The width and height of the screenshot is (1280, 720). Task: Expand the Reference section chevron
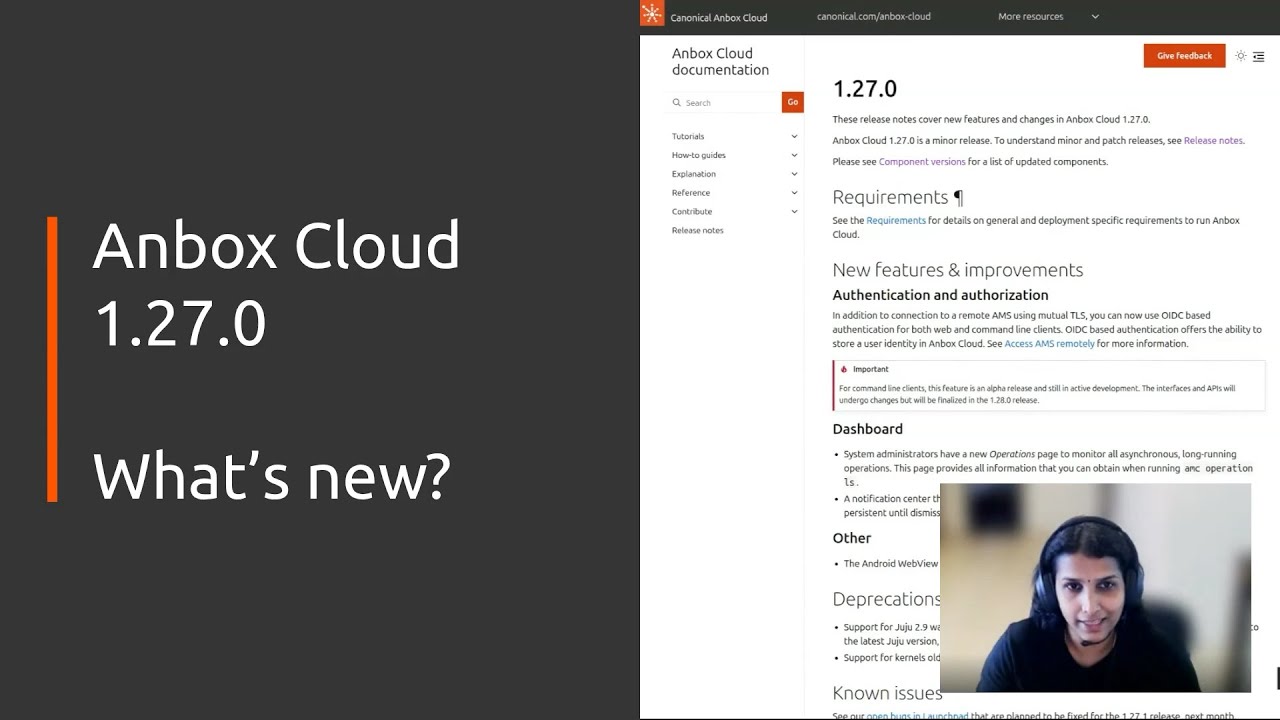click(794, 193)
